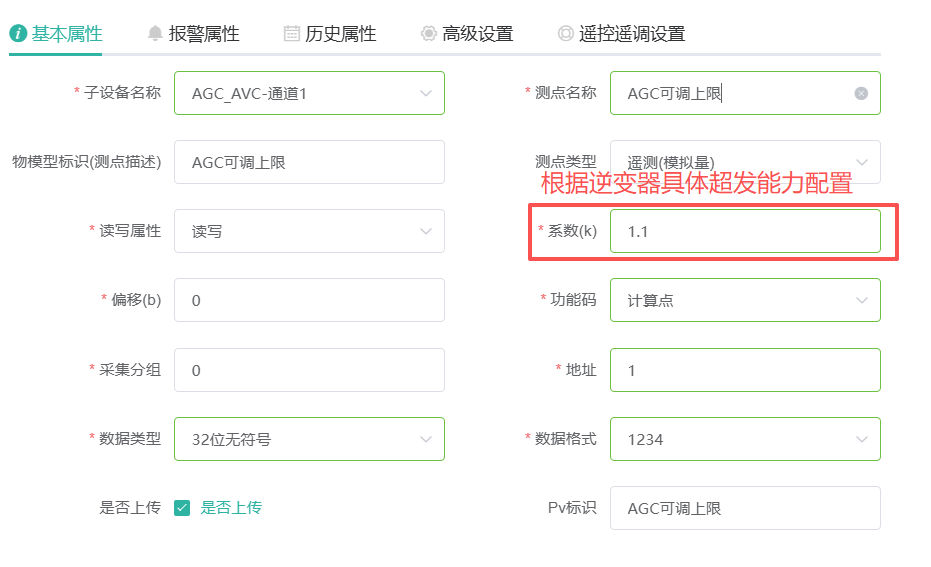The width and height of the screenshot is (931, 567).
Task: Focus the 地址 input field
Action: [744, 370]
